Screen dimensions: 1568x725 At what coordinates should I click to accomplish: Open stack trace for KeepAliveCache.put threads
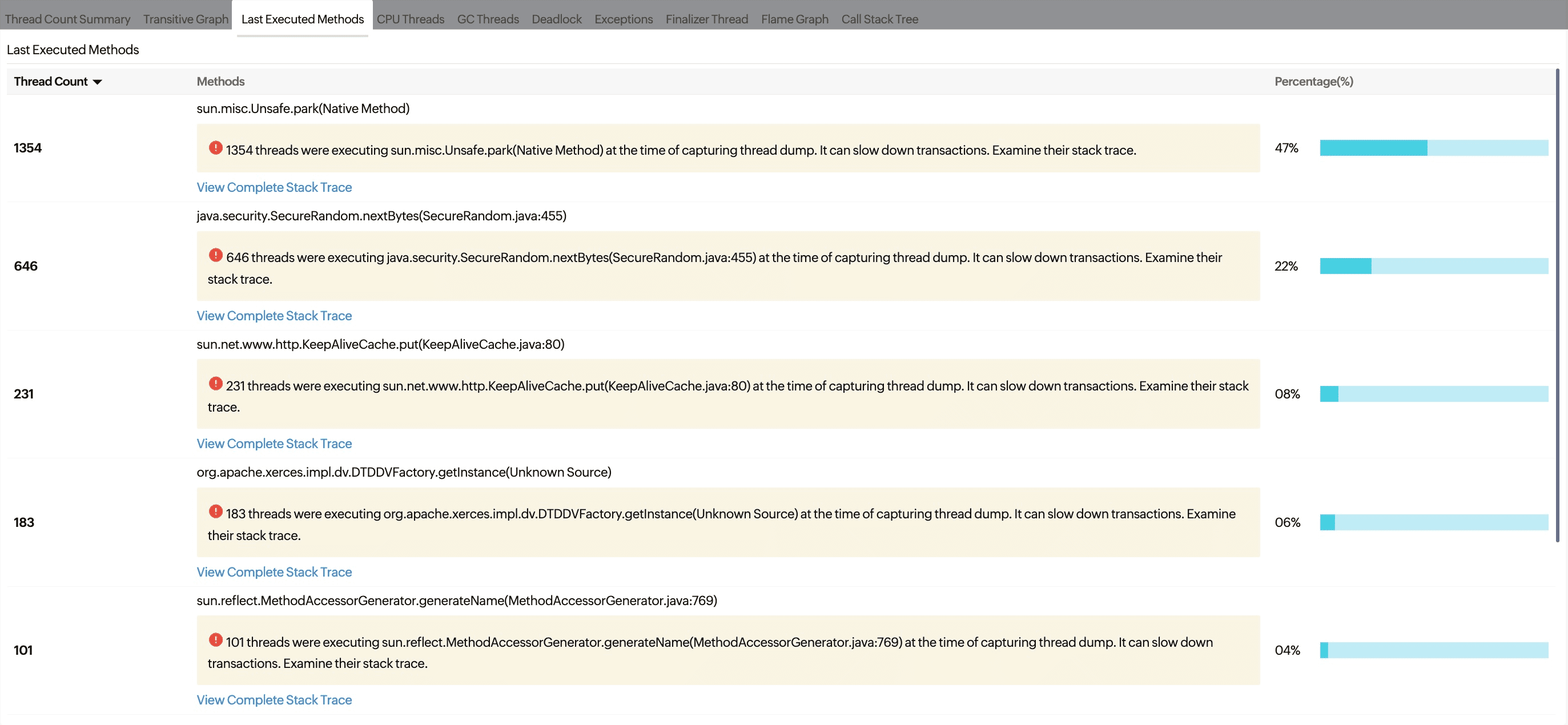pos(274,443)
